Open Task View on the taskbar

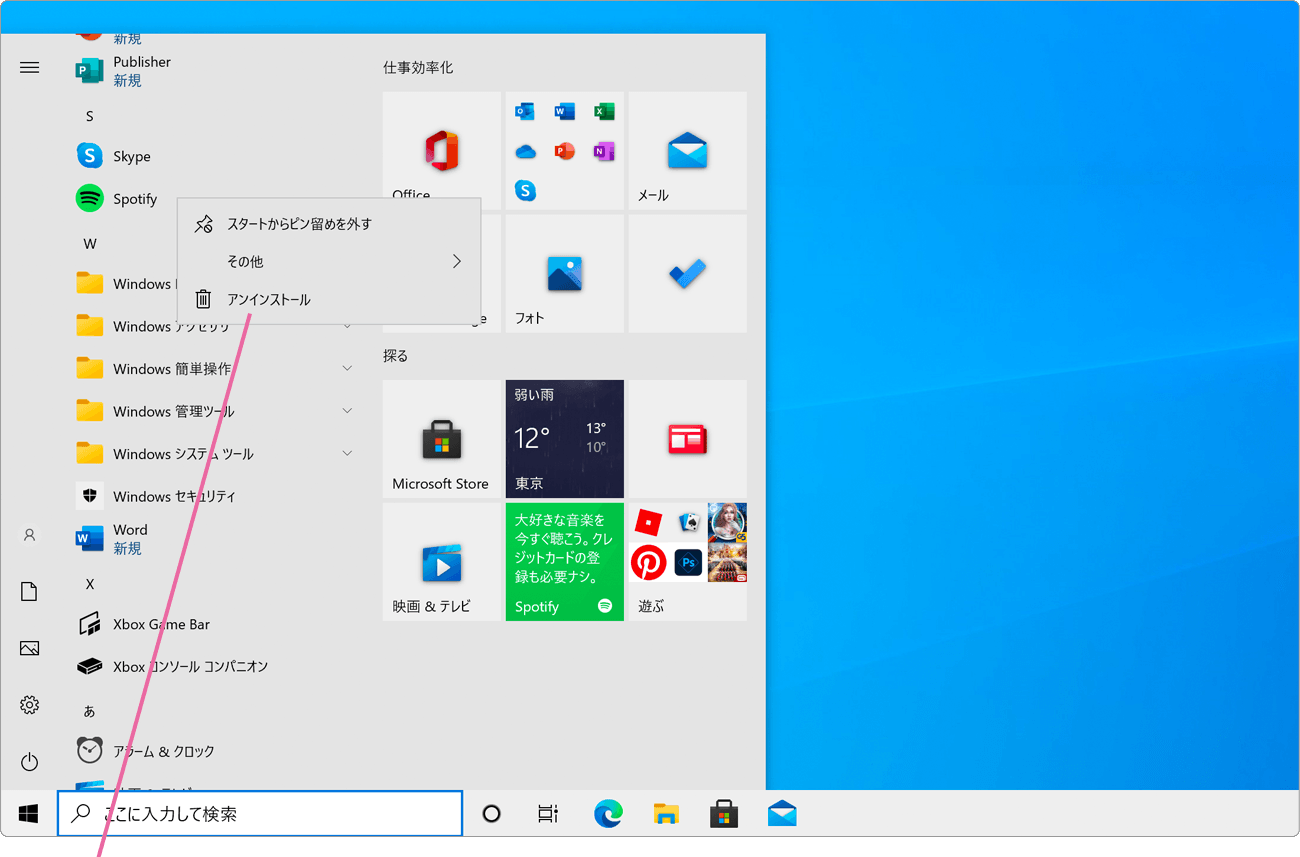tap(548, 814)
